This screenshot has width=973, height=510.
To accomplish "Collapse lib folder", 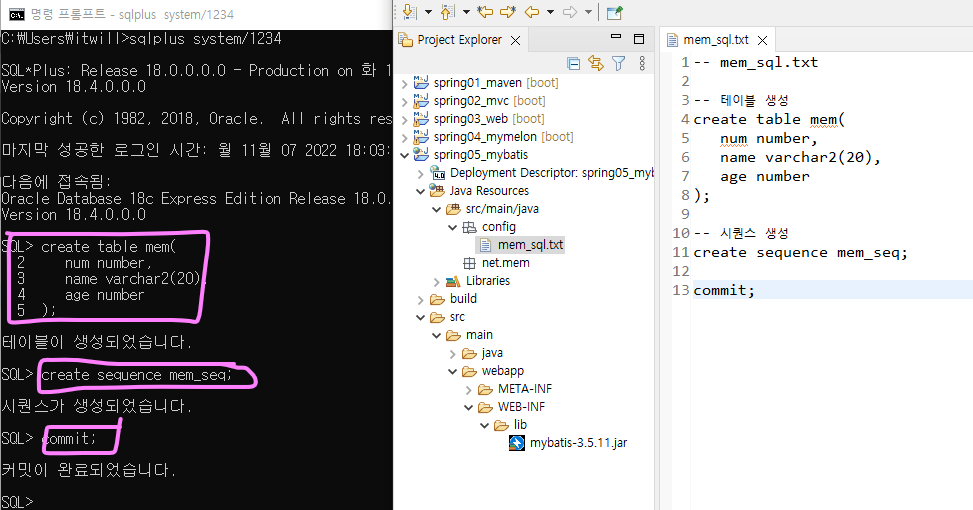I will point(485,425).
